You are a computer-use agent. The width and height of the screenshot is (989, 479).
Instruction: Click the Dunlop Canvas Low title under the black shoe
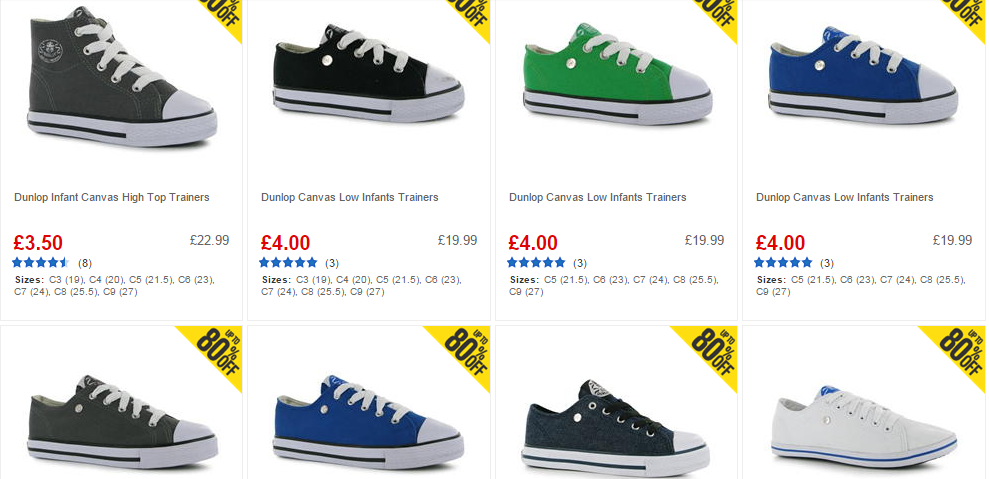[349, 198]
